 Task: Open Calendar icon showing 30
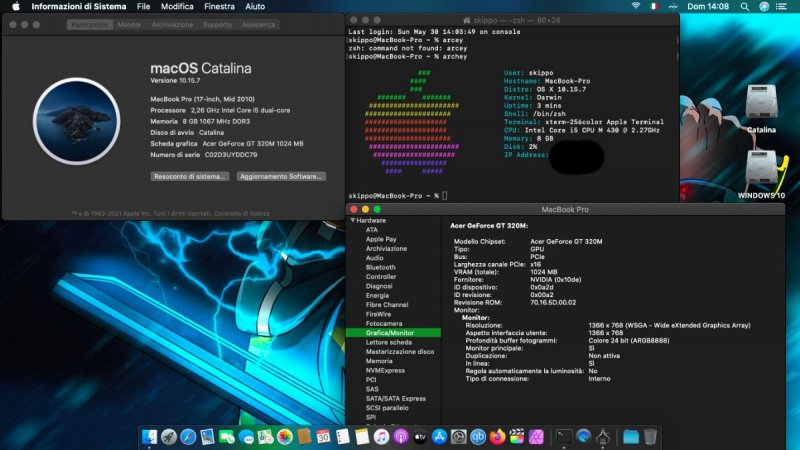click(323, 437)
